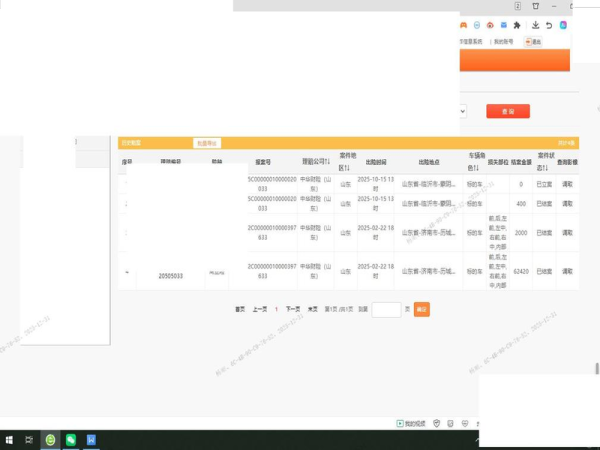This screenshot has height=450, width=600.
Task: Click the undo arrow icon in browser toolbar
Action: (x=550, y=25)
